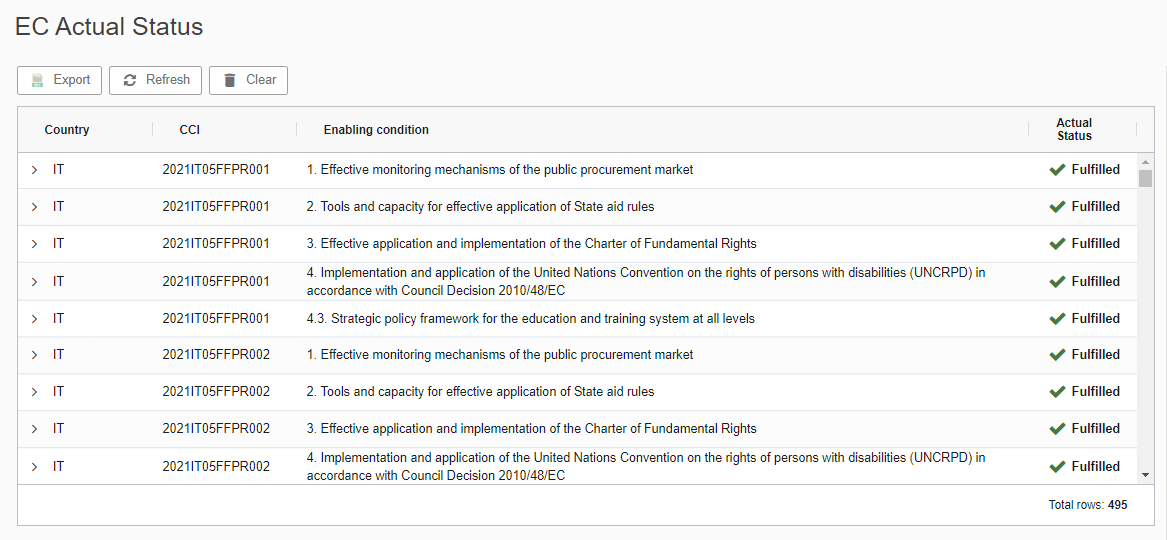The width and height of the screenshot is (1167, 540).
Task: Expand the State aid rules row for 2021IT05FFPR001
Action: 34,207
